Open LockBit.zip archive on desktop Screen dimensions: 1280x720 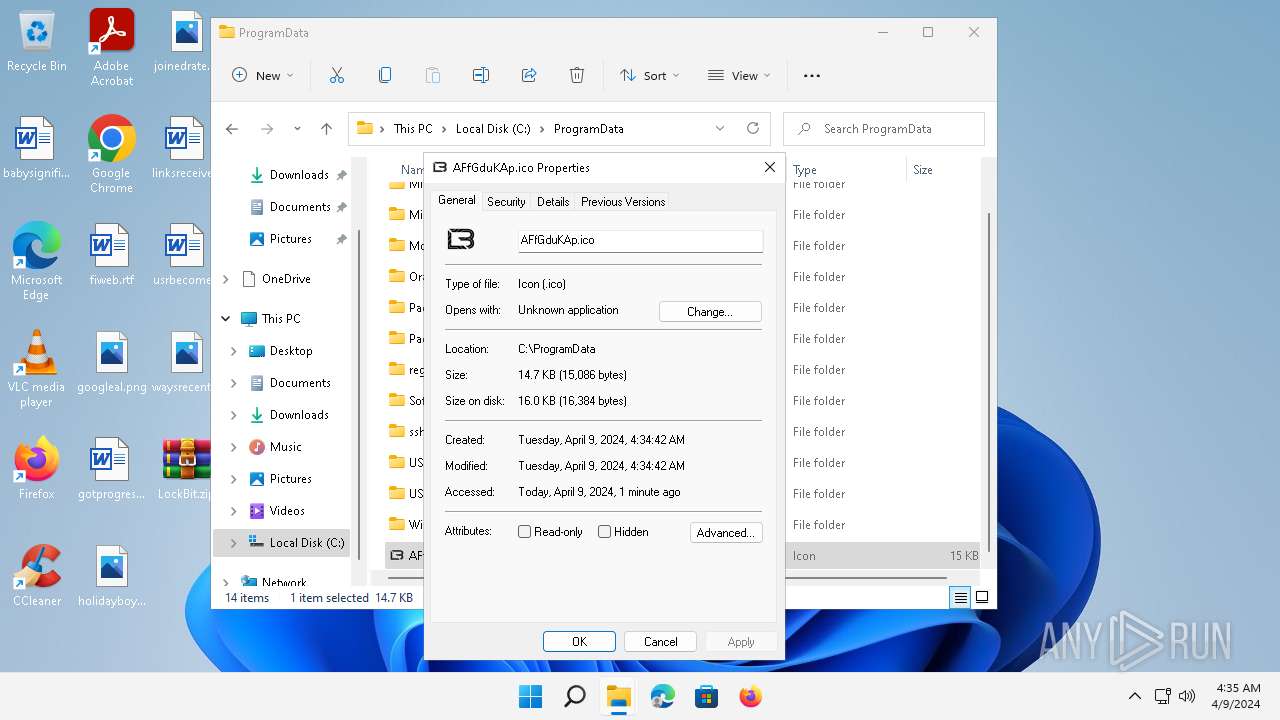[x=186, y=468]
